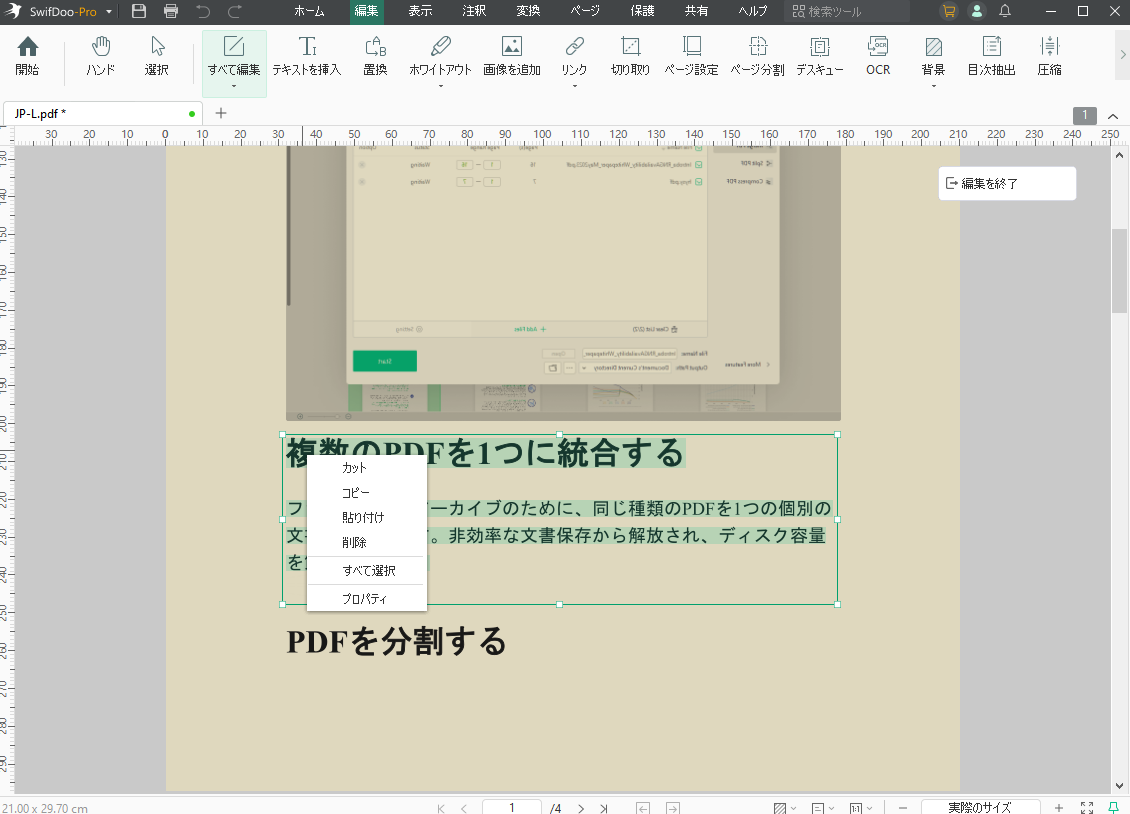The width and height of the screenshot is (1130, 814).
Task: Launch the 目次抽出 TOC extraction tool
Action: point(991,55)
